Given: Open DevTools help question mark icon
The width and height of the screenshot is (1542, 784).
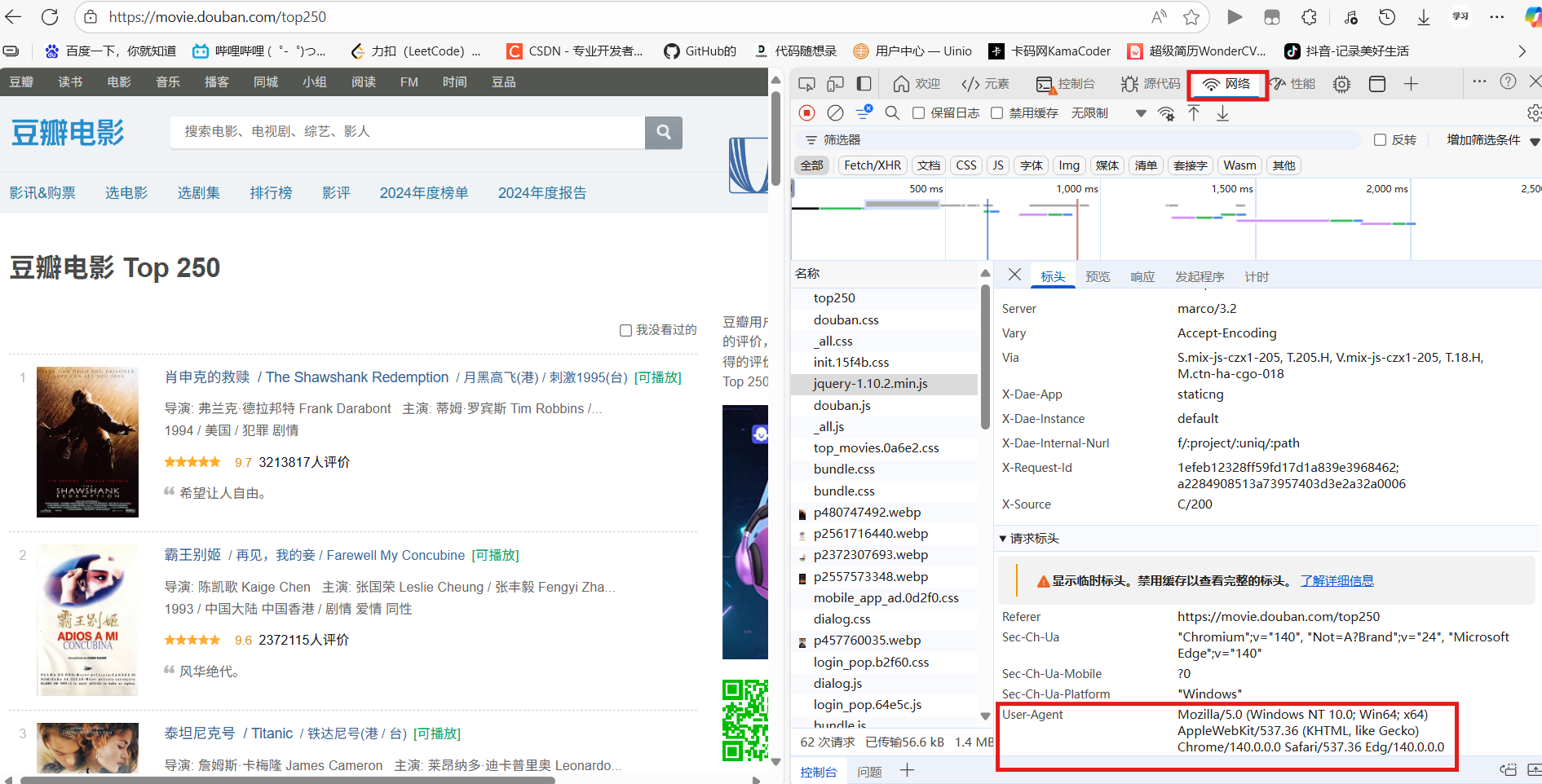Looking at the screenshot, I should [1509, 81].
